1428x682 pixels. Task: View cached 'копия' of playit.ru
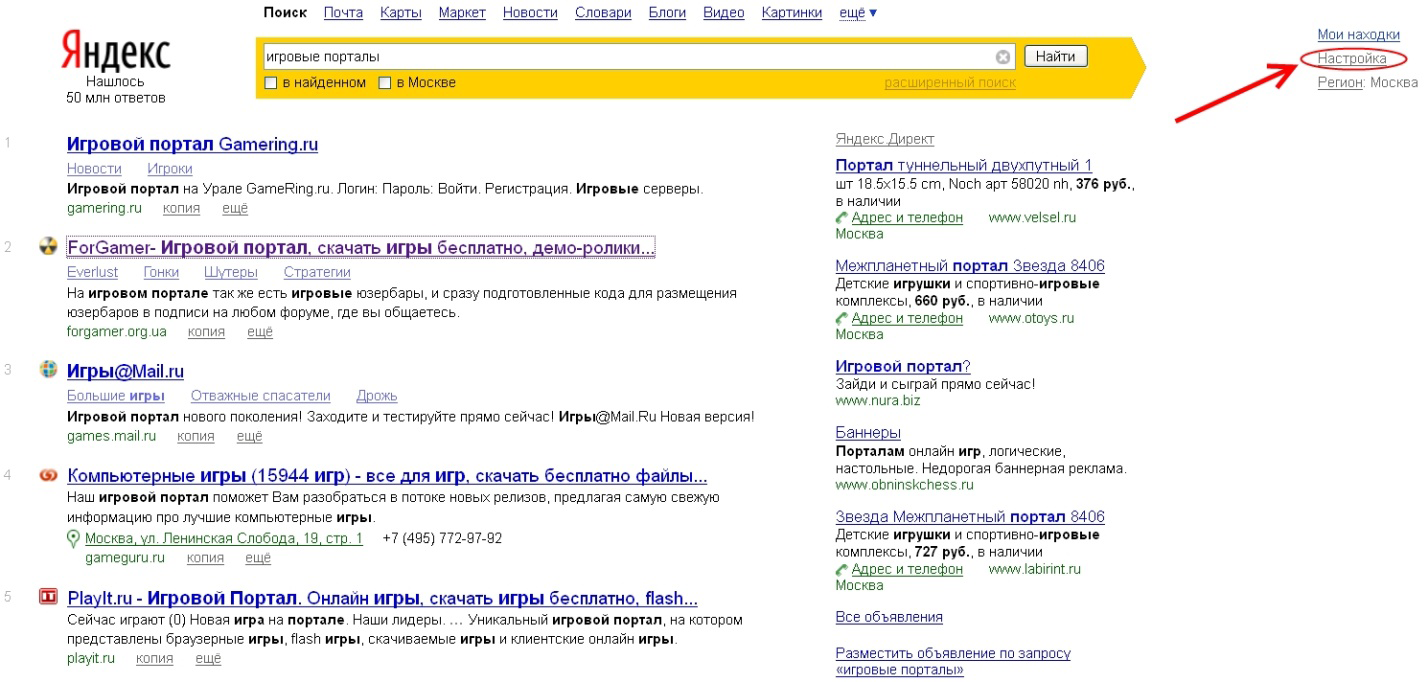pos(155,658)
